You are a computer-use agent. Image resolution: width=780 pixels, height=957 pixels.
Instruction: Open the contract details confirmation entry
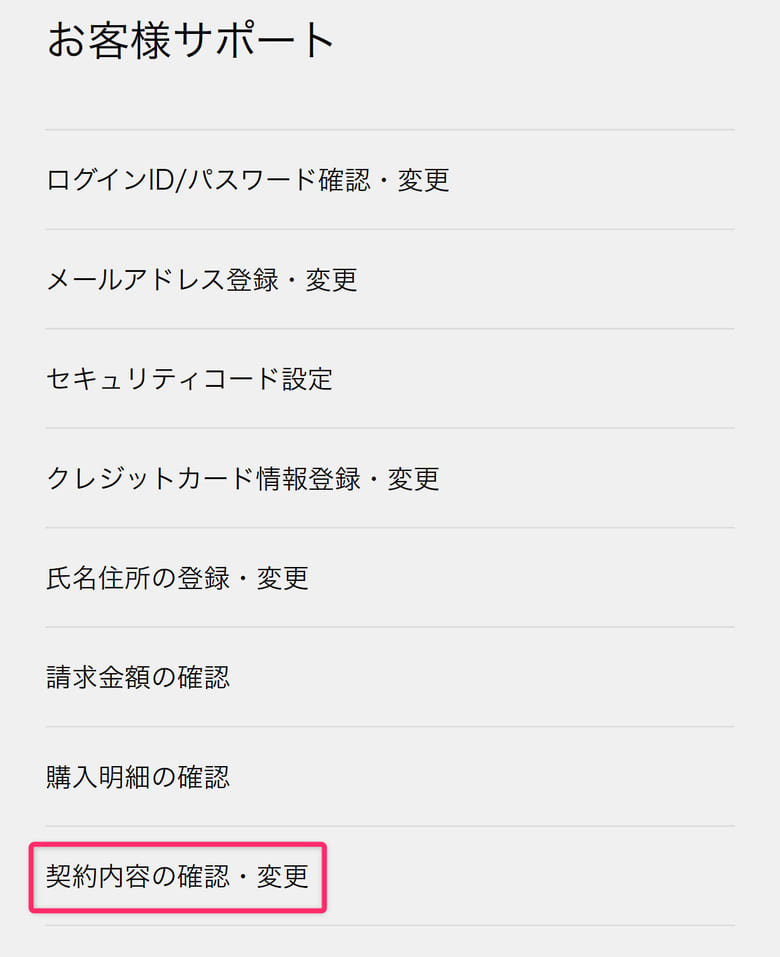pos(177,876)
